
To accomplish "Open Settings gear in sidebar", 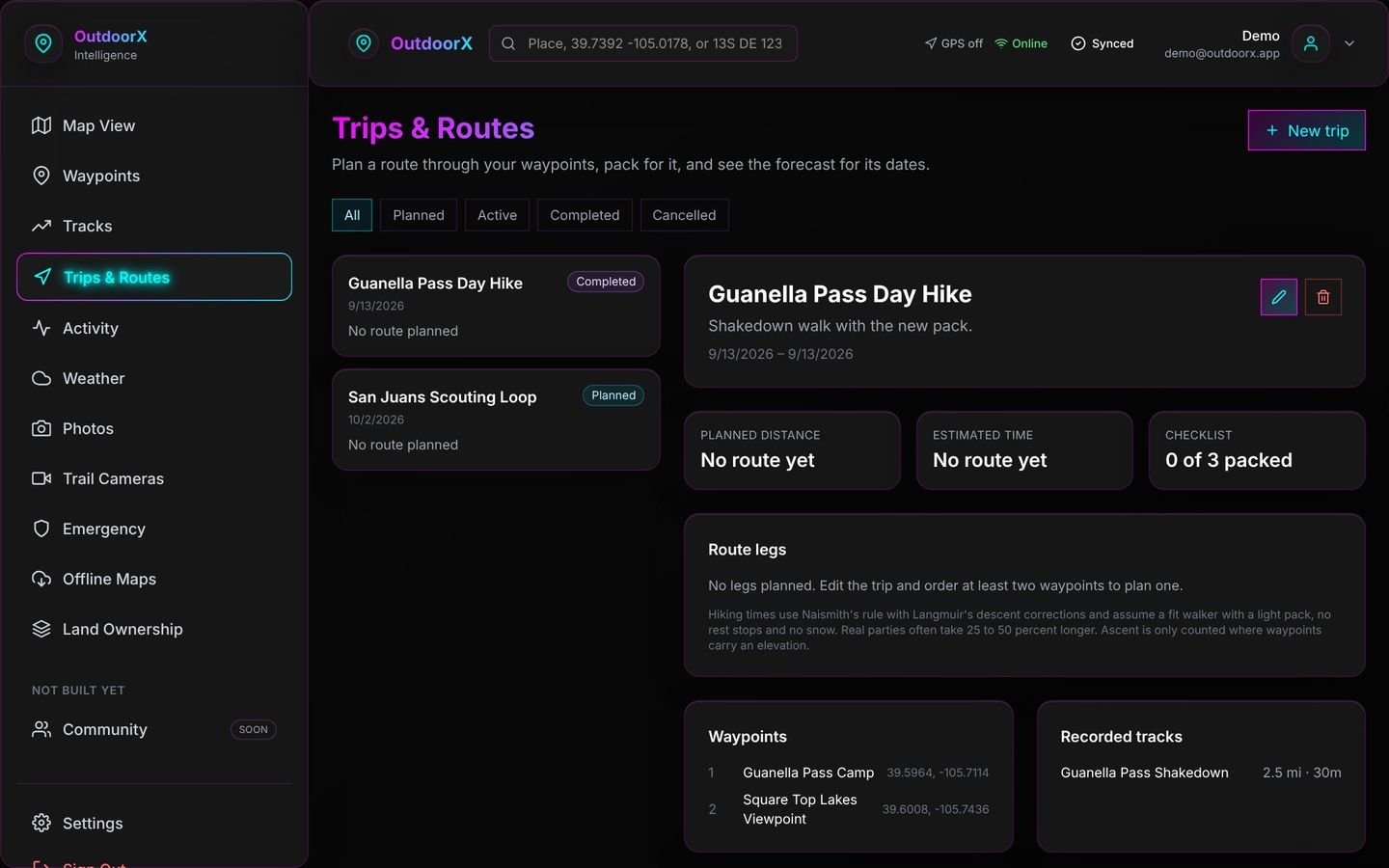I will [154, 823].
